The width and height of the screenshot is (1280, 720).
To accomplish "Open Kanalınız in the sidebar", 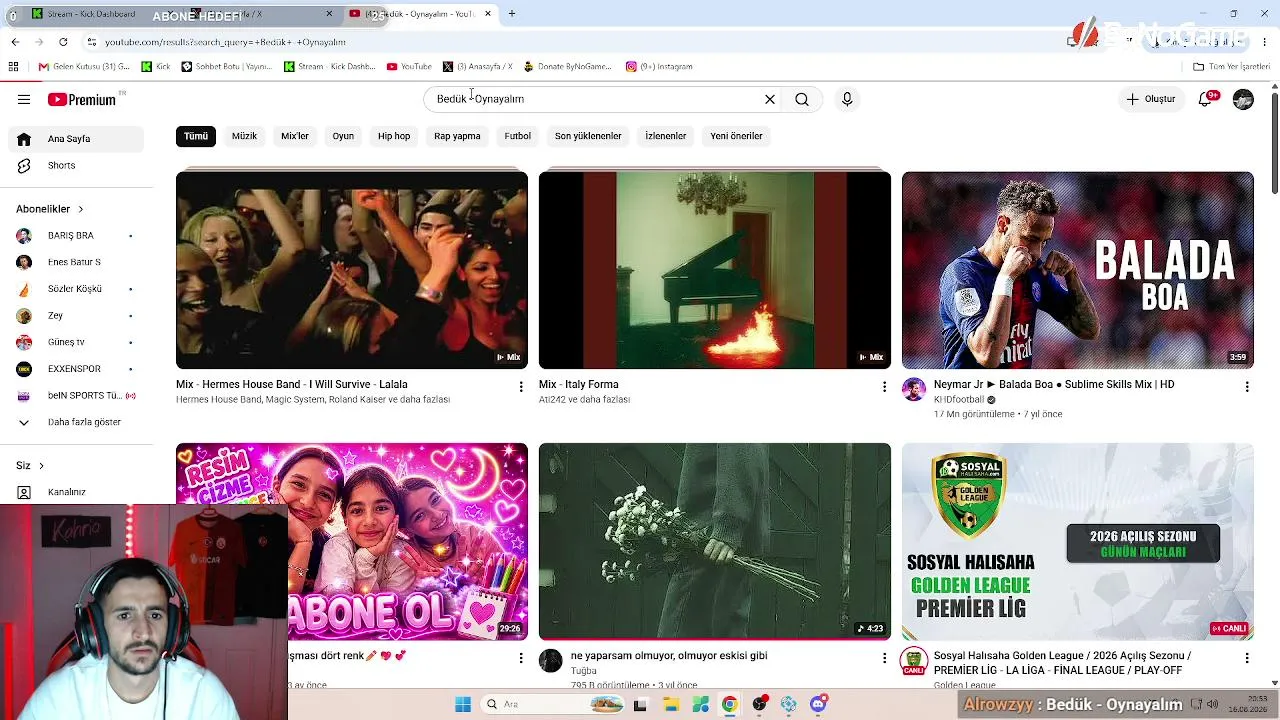I will tap(76, 492).
